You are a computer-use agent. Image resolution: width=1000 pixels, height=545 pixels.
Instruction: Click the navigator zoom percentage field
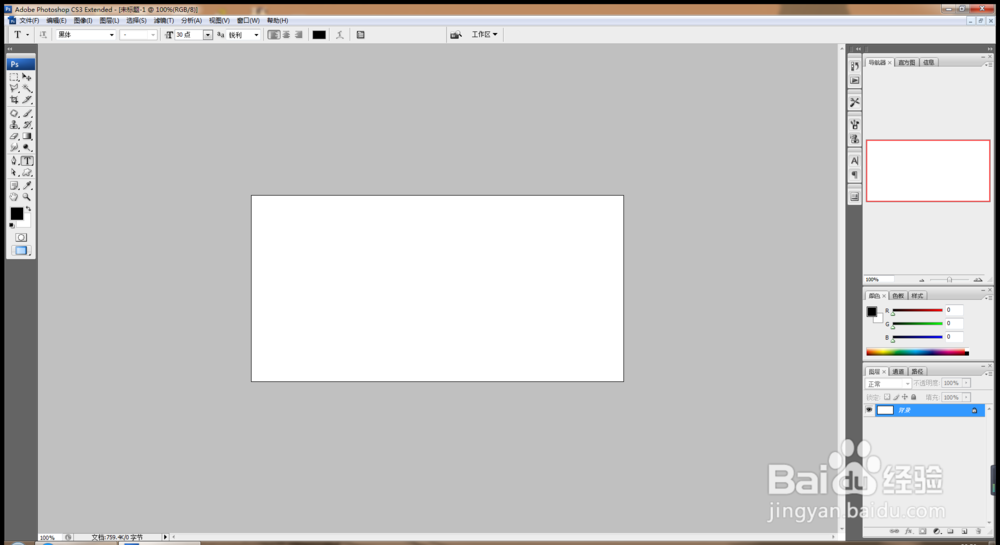[x=878, y=280]
